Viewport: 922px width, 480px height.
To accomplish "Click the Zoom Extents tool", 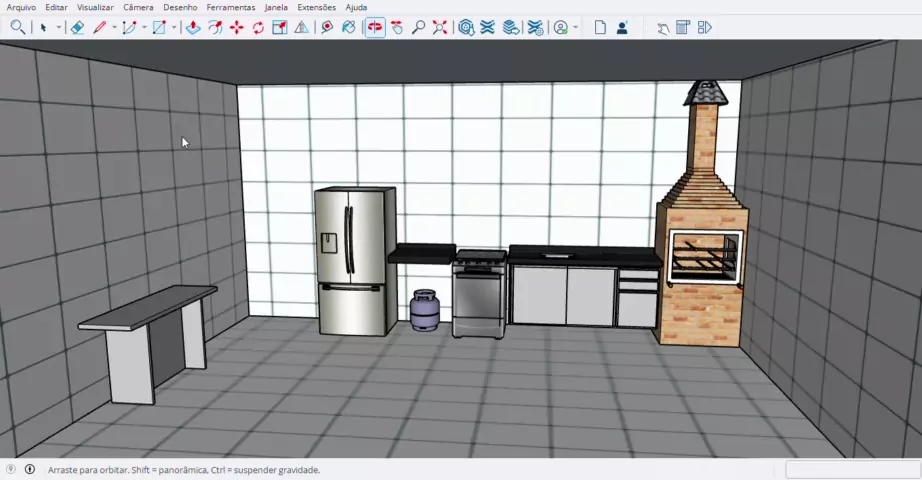I will point(440,28).
